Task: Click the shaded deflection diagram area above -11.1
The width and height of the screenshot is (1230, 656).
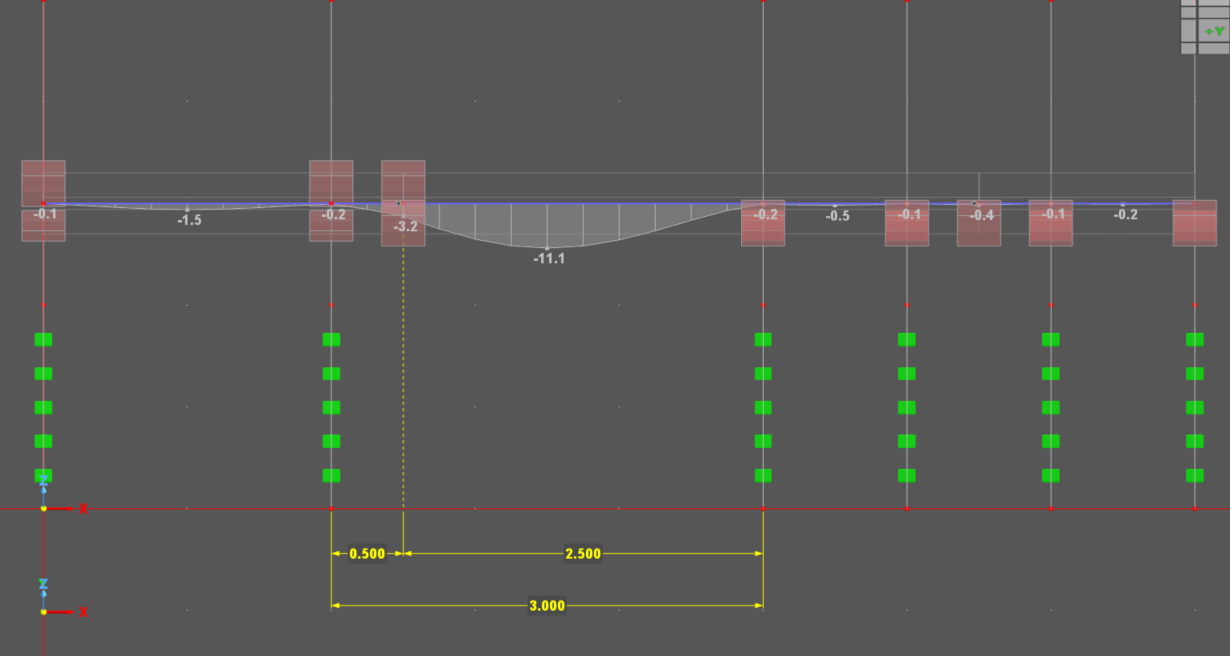Action: point(547,225)
